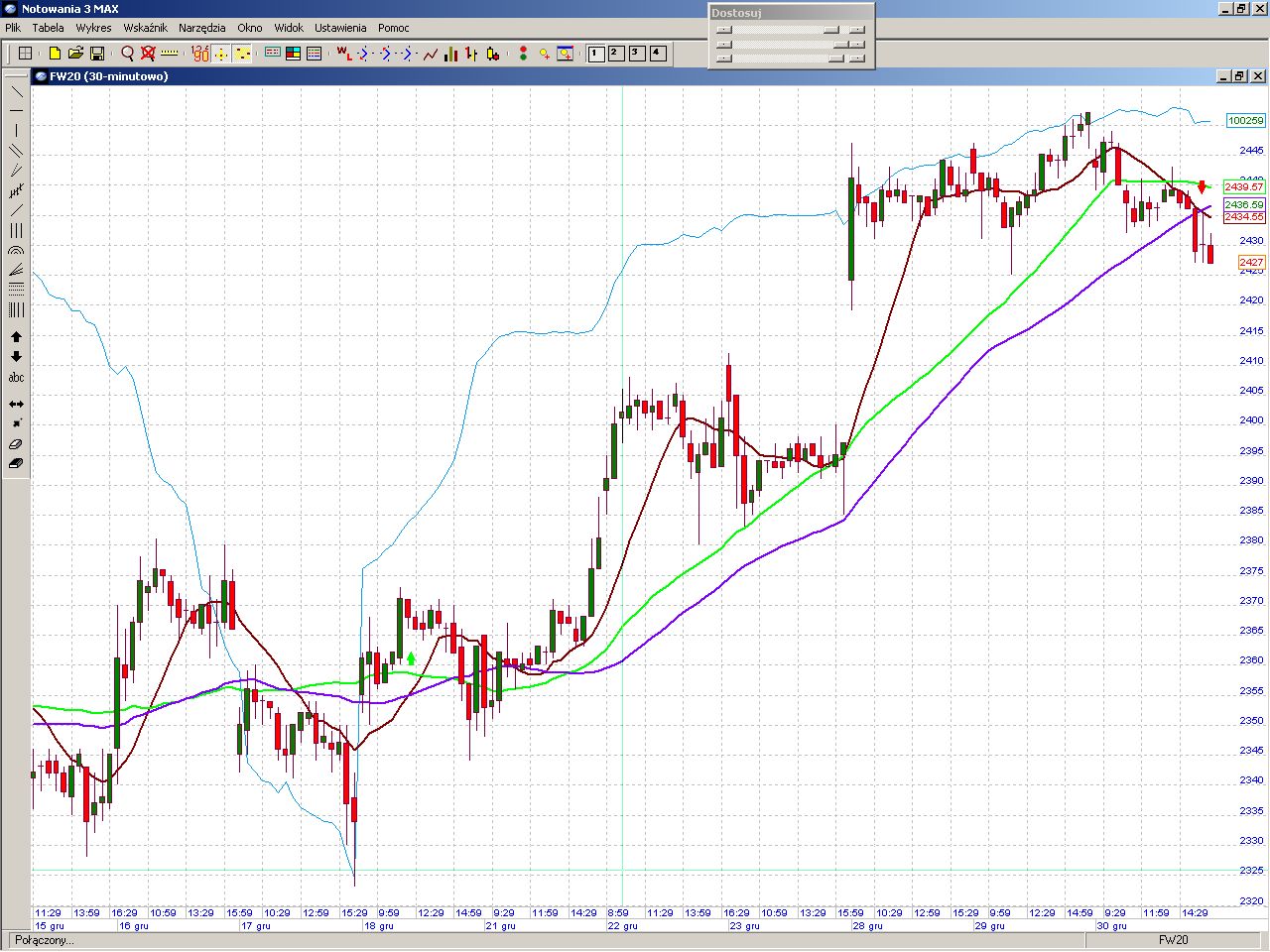This screenshot has height=952, width=1270.
Task: Click the bottom eraser tool in sidebar
Action: tap(16, 463)
